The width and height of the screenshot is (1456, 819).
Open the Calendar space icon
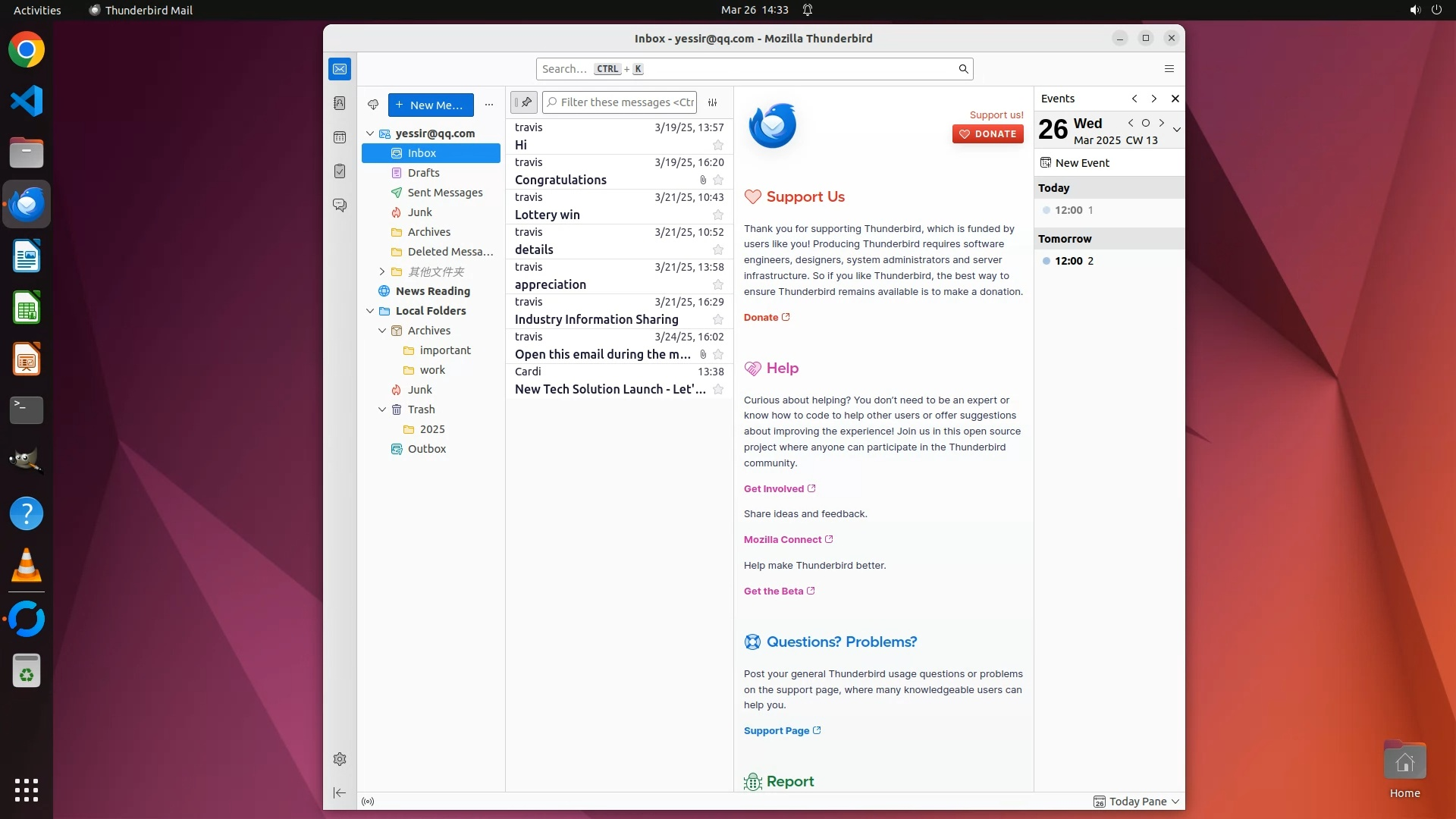click(x=340, y=137)
